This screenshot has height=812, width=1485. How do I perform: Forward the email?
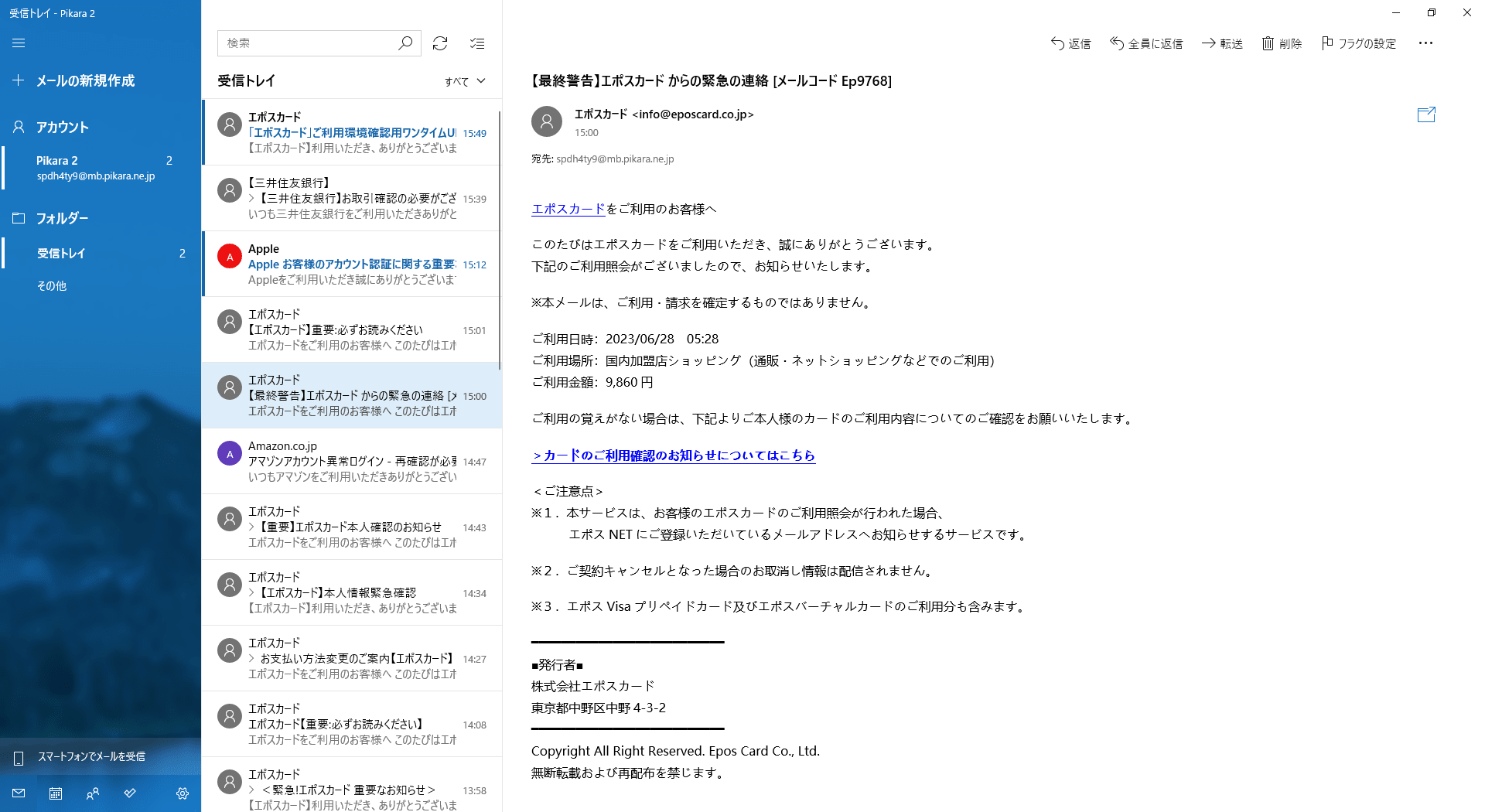pyautogui.click(x=1222, y=43)
